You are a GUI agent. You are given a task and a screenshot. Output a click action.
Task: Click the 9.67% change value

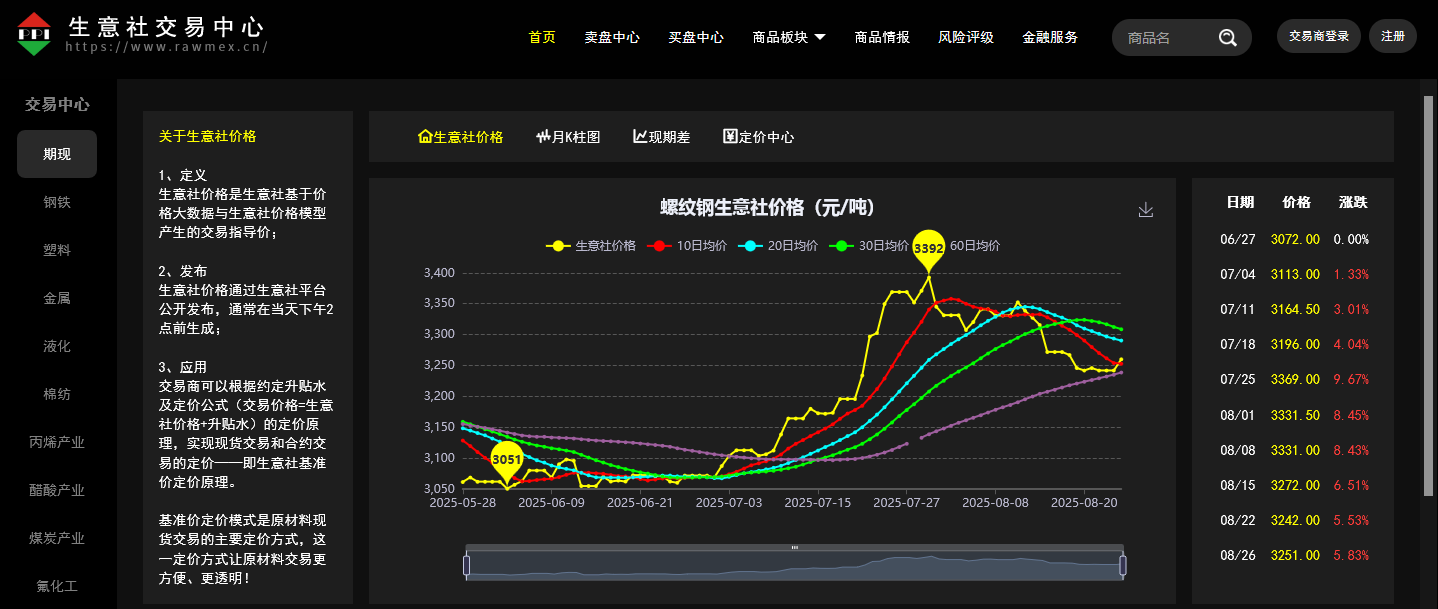pyautogui.click(x=1351, y=380)
